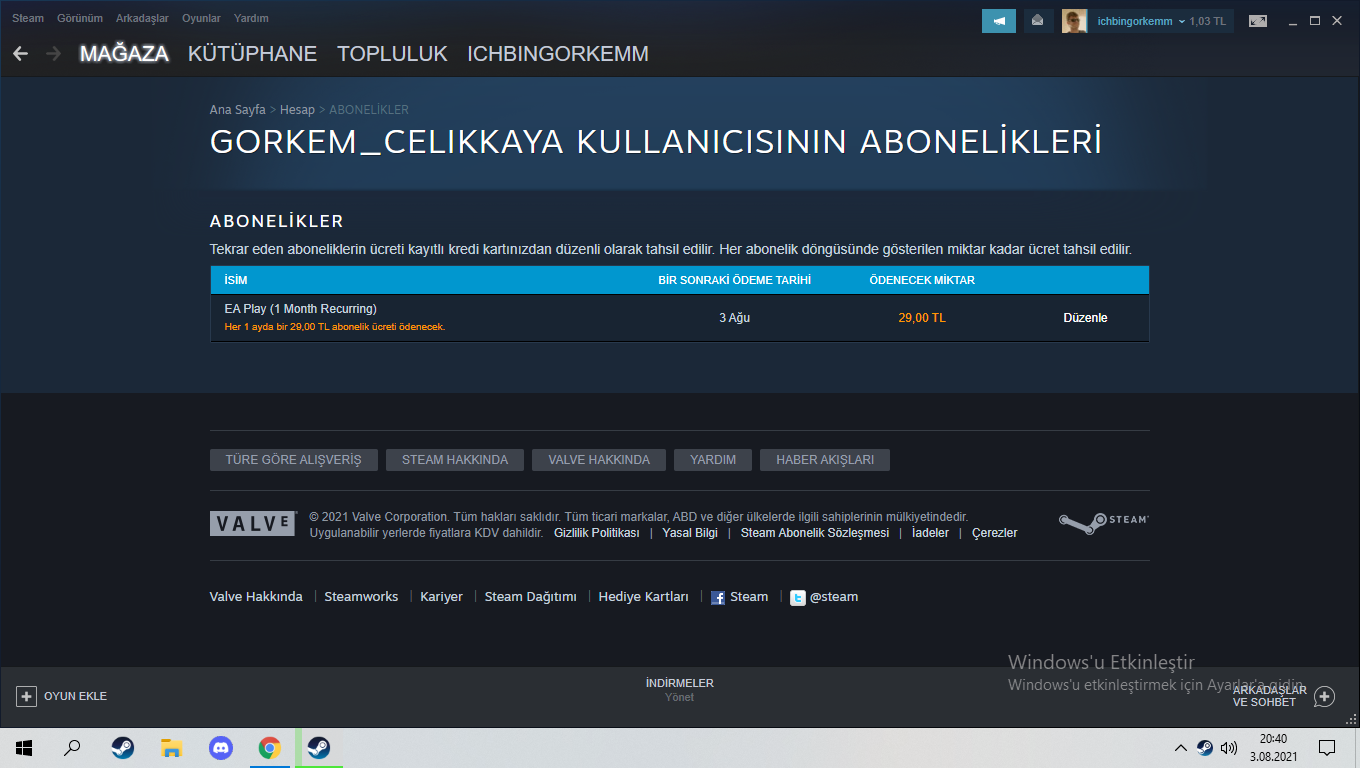Open the Gizlilik Politikası link
1360x768 pixels.
tap(597, 533)
